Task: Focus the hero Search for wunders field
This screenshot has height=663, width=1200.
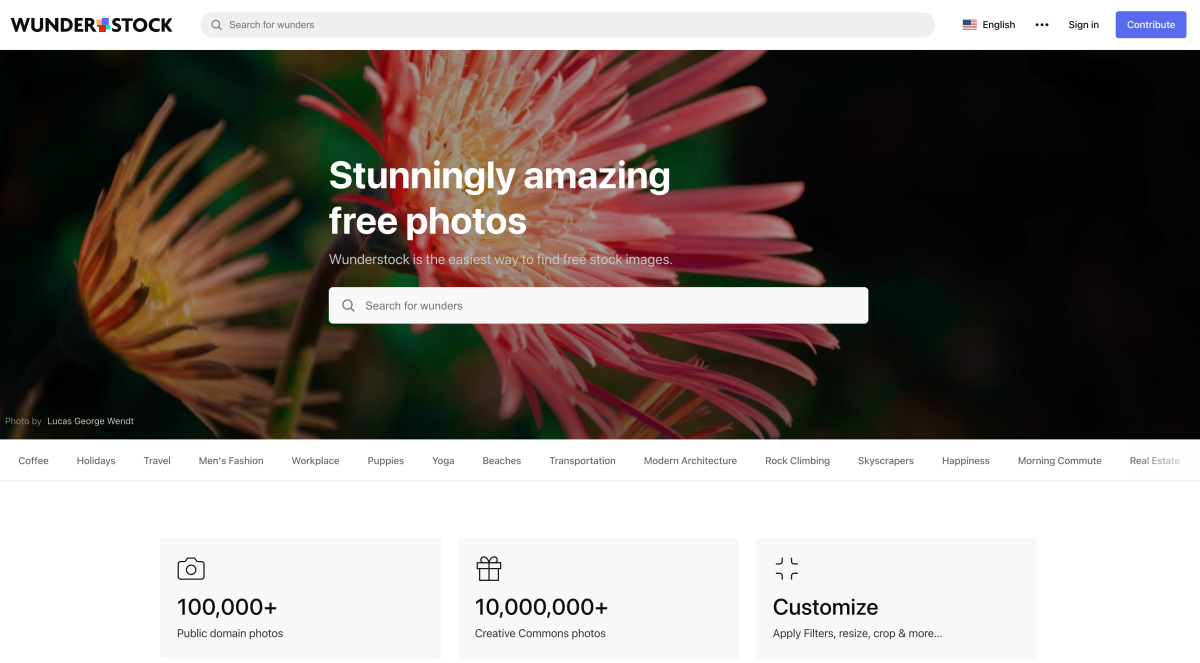Action: click(x=598, y=306)
